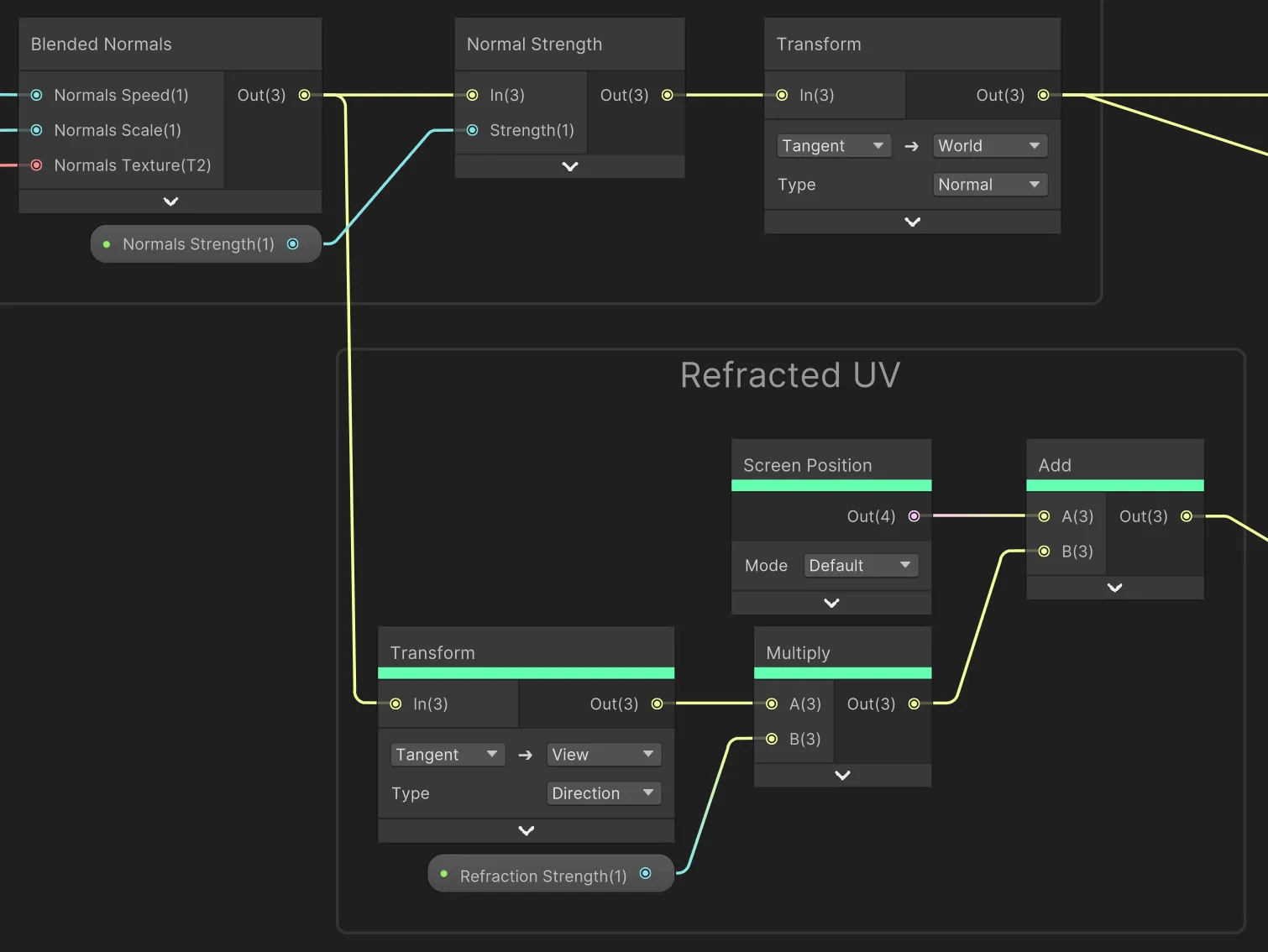This screenshot has height=952, width=1268.
Task: Click the Normals Strength property output port
Action: coord(292,243)
